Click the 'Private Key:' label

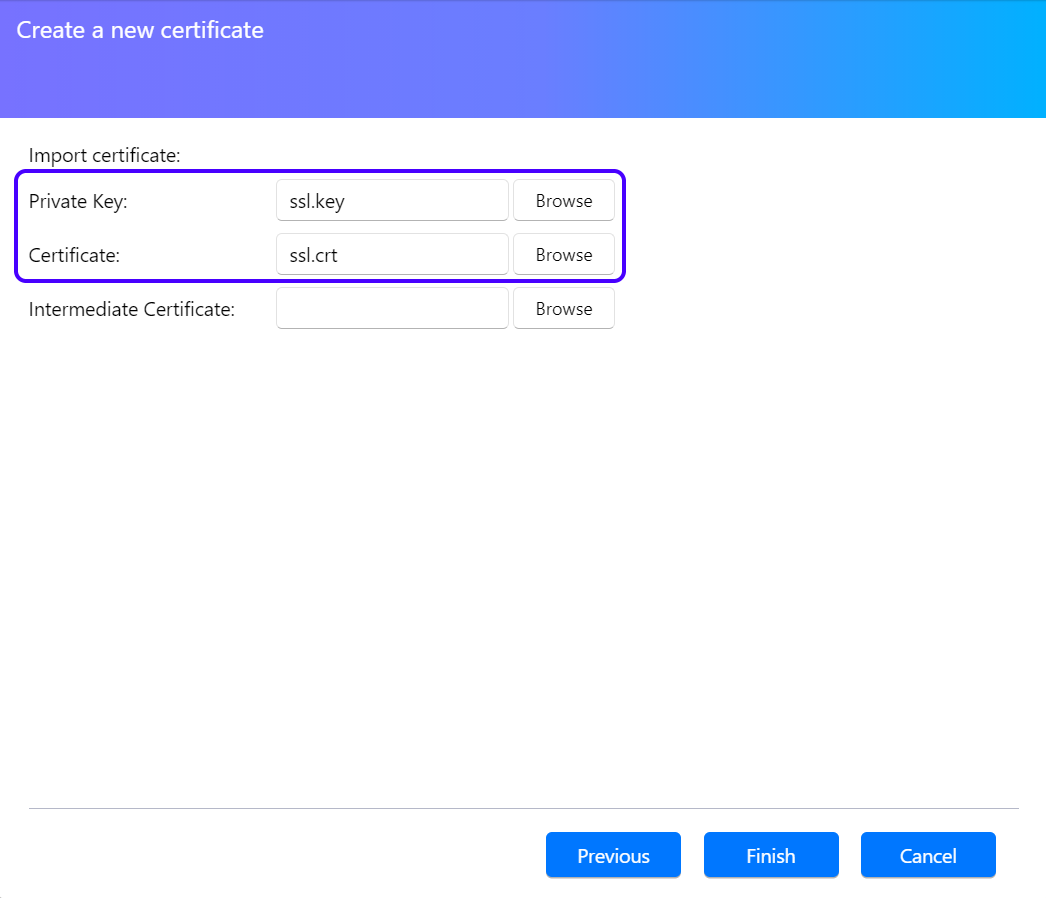pos(78,201)
